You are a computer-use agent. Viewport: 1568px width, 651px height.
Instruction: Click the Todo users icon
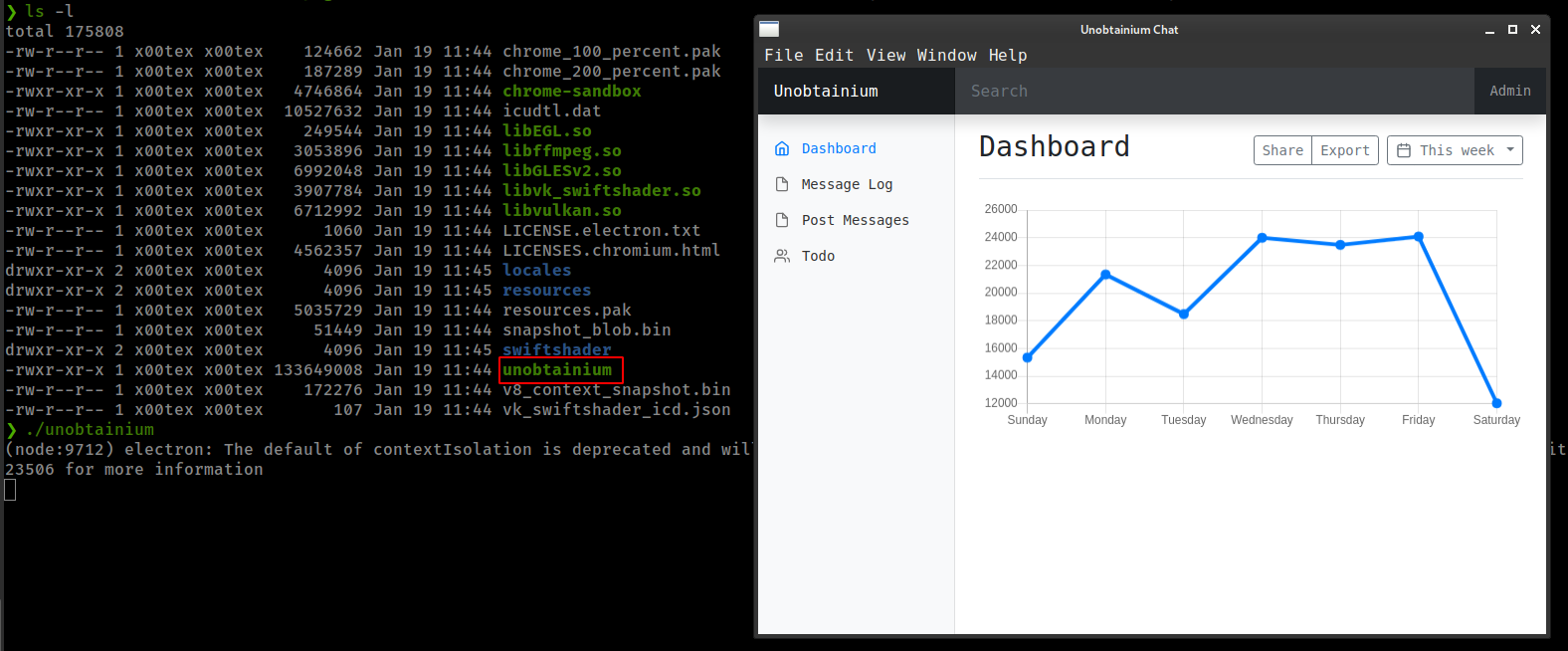coord(782,256)
